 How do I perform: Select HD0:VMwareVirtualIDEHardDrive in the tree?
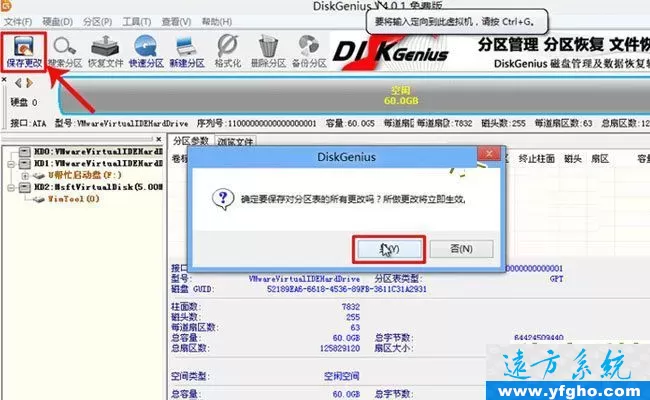(98, 152)
